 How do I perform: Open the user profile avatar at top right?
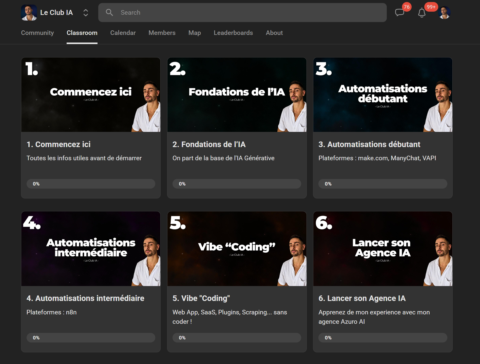(444, 13)
